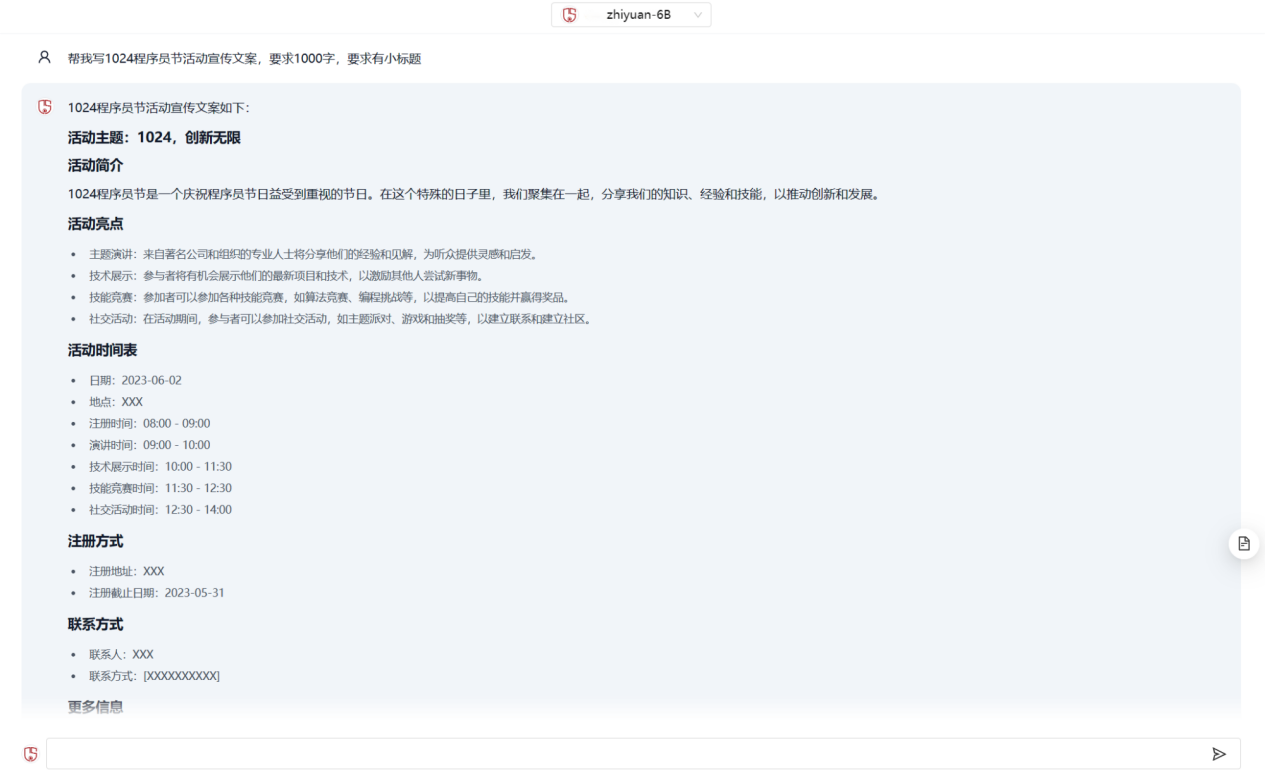Click the 日期：2023-06-02 bullet line
The image size is (1265, 773).
[135, 380]
